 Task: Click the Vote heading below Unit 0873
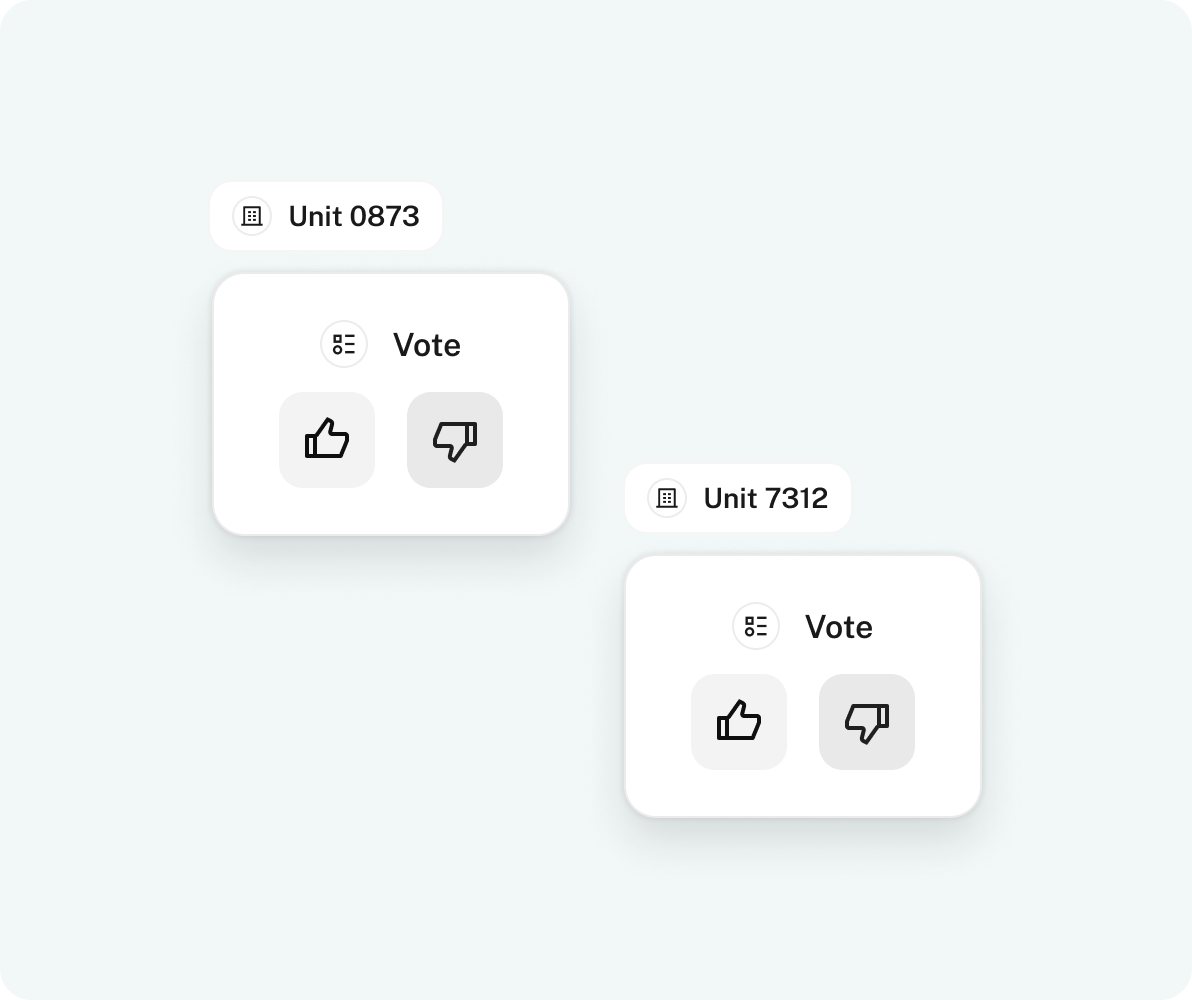426,345
